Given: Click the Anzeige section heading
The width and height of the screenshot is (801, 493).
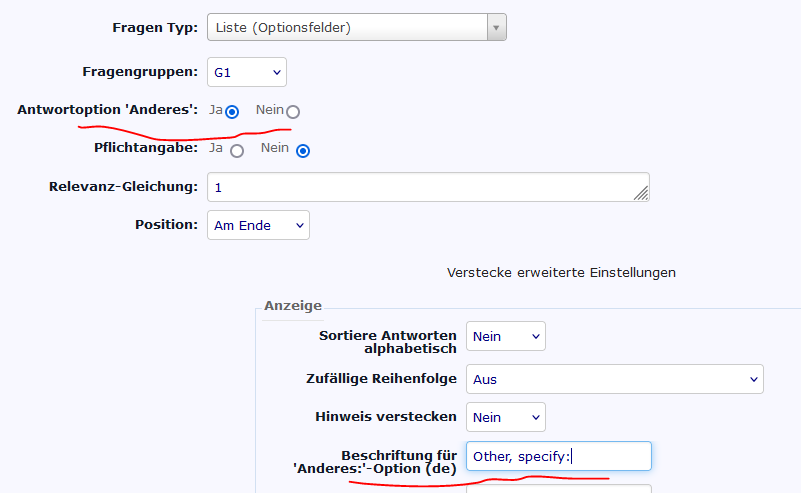Looking at the screenshot, I should [292, 306].
